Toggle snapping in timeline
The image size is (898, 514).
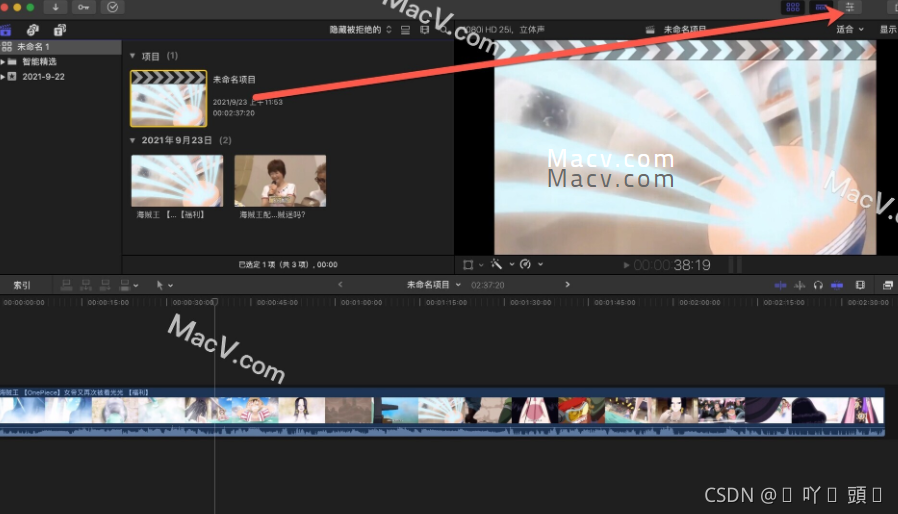coord(837,285)
